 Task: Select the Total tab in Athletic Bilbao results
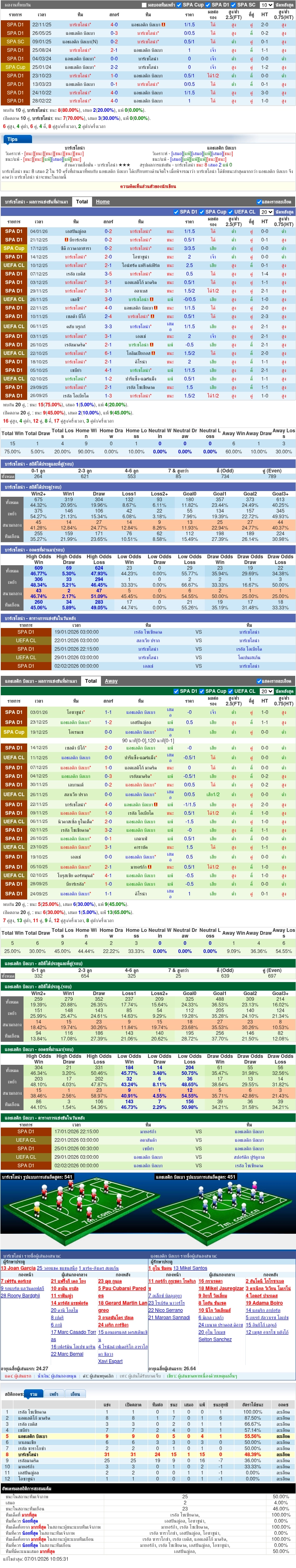(91, 681)
